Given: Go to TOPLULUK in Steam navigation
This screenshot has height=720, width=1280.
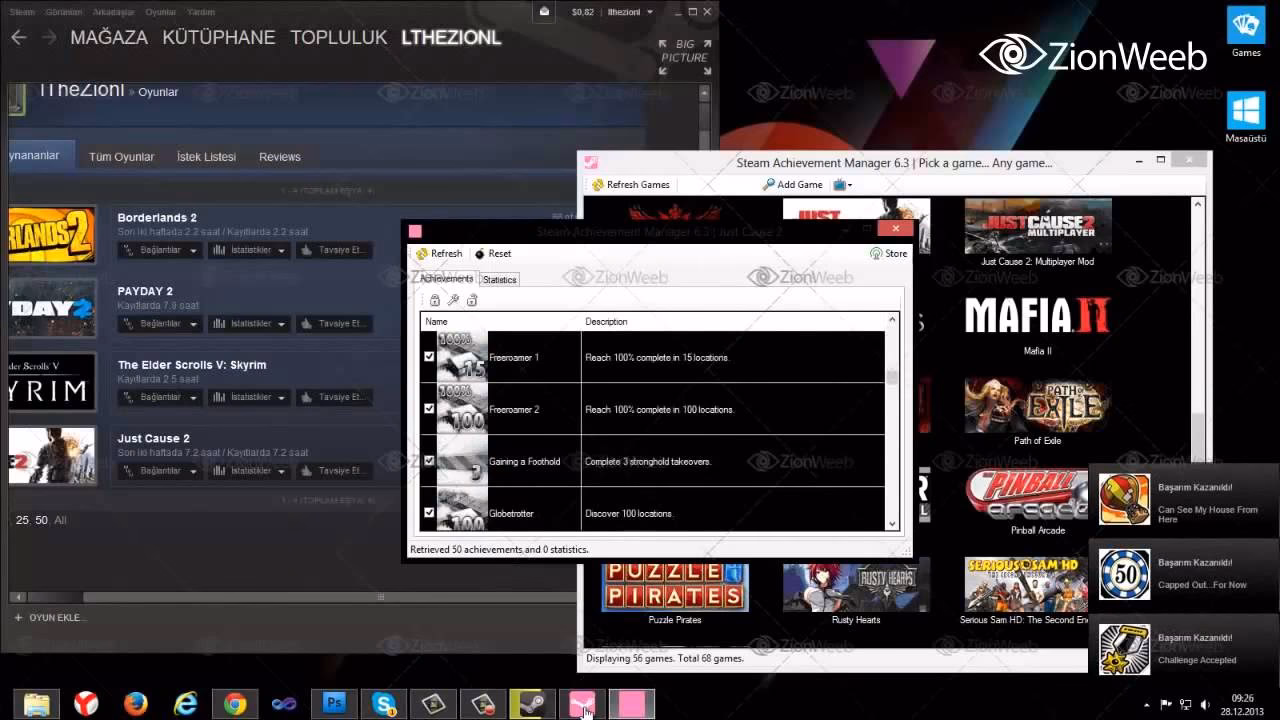Looking at the screenshot, I should point(339,38).
